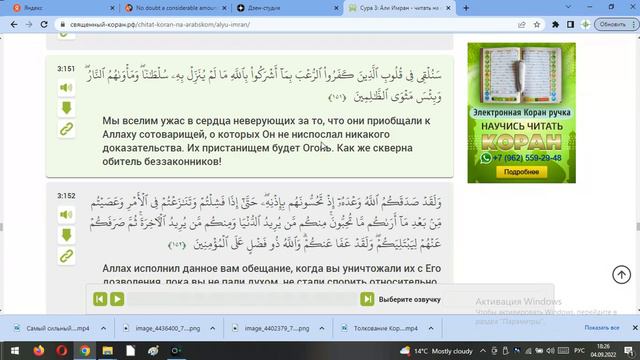Image resolution: width=640 pixels, height=360 pixels.
Task: Toggle the browser side panel
Action: click(570, 24)
